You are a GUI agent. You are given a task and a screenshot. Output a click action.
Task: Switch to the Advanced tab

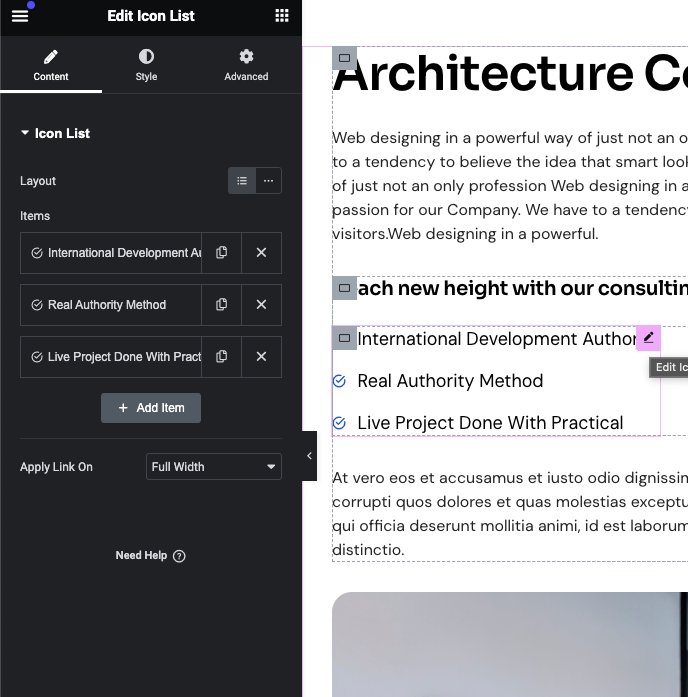click(246, 66)
